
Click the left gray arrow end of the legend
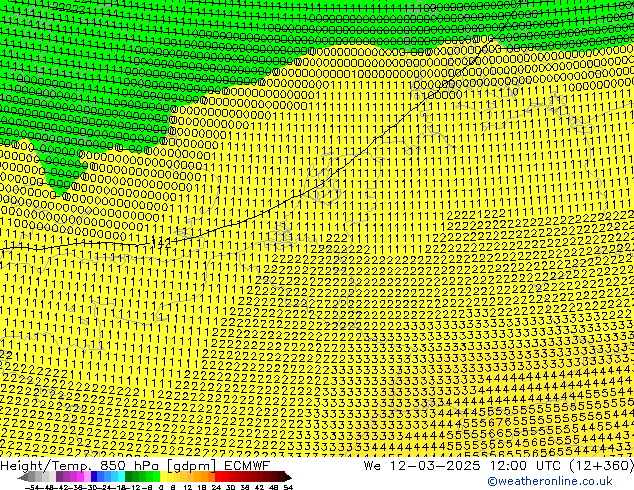23,477
